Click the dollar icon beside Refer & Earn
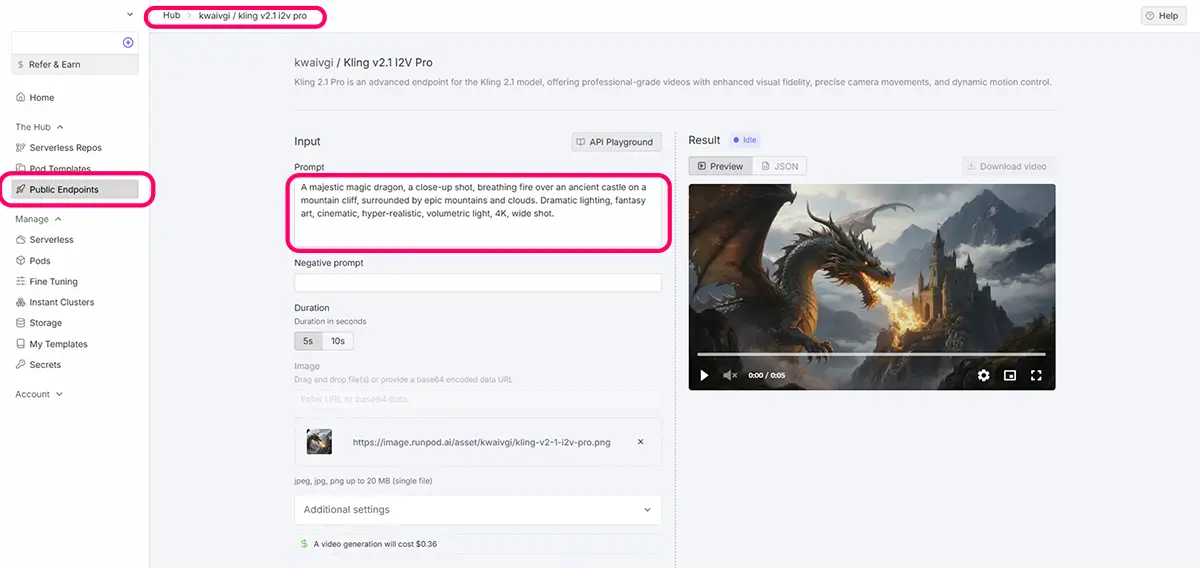The width and height of the screenshot is (1200, 568). click(21, 64)
